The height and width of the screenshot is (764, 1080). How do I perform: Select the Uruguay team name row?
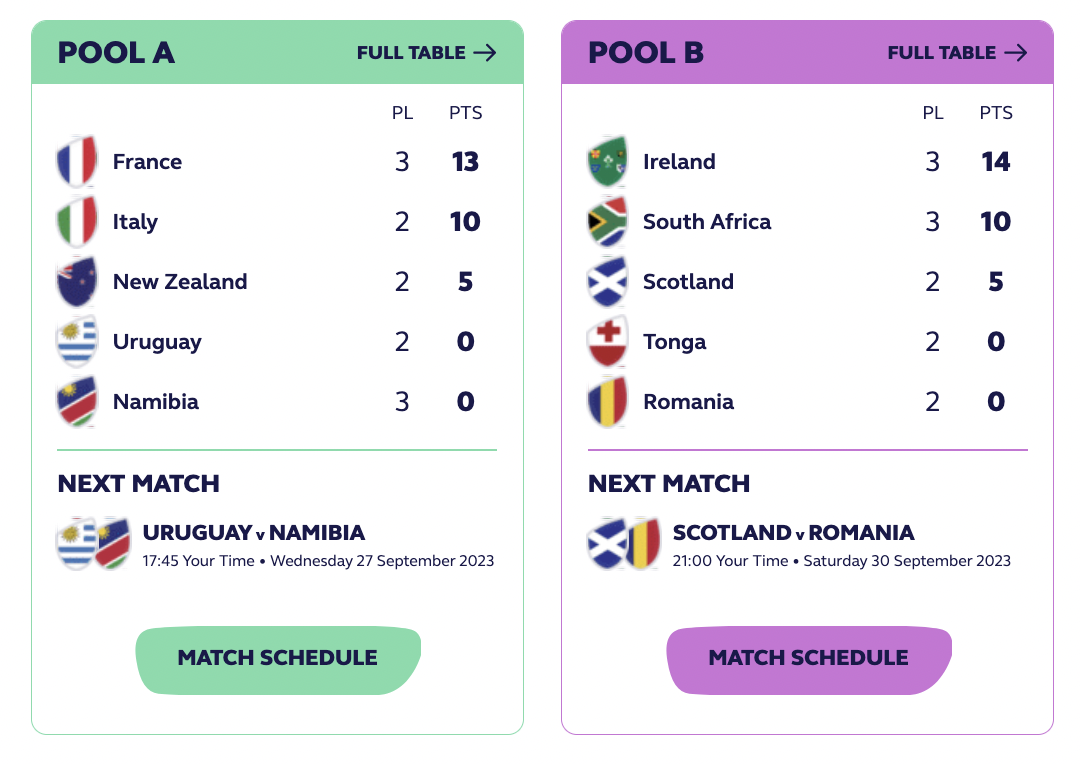pyautogui.click(x=276, y=342)
